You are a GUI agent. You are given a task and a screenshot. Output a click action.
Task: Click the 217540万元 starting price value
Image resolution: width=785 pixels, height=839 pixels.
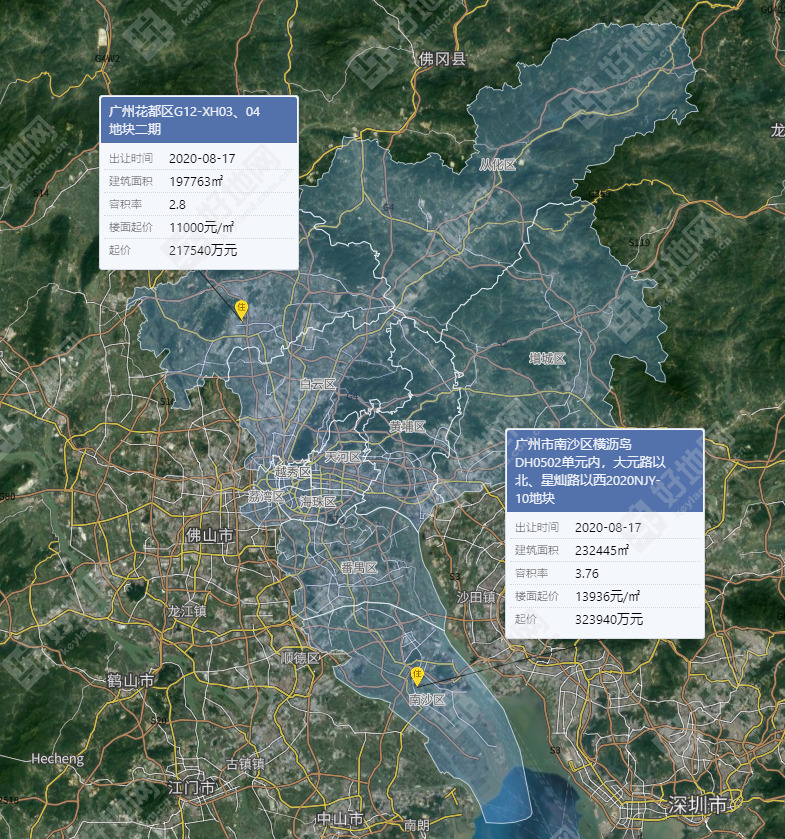[x=203, y=251]
